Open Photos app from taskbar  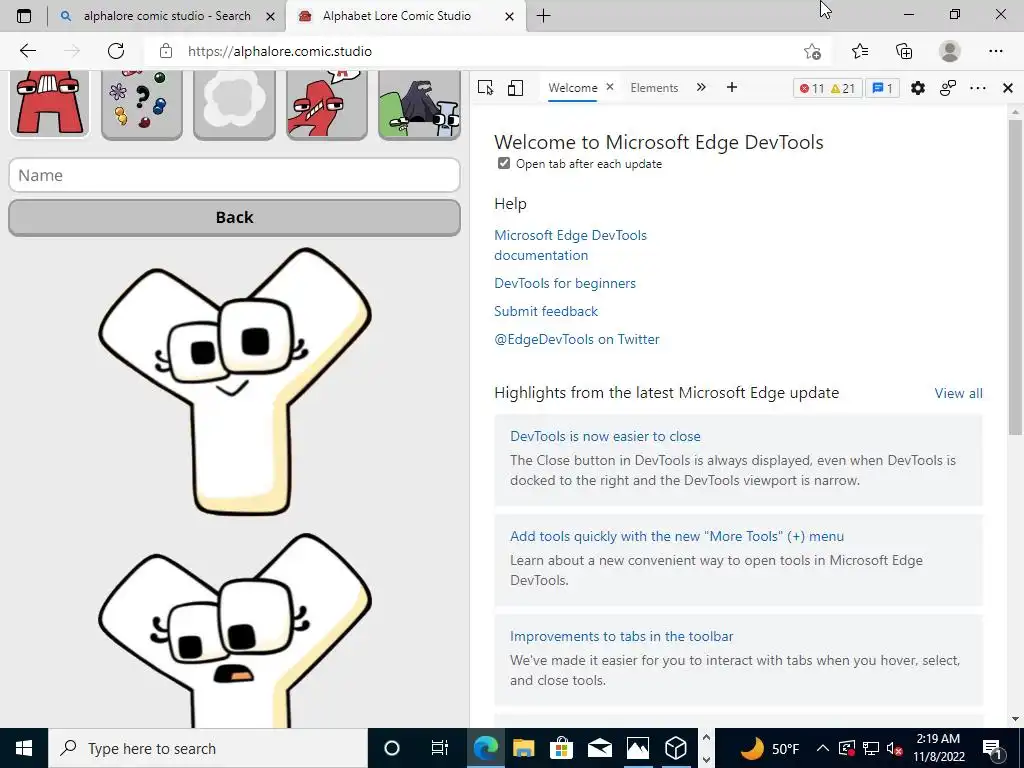point(637,748)
